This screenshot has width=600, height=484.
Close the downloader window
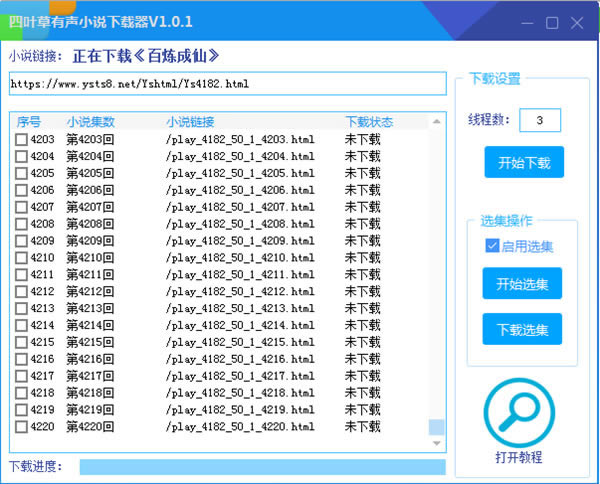pos(575,22)
